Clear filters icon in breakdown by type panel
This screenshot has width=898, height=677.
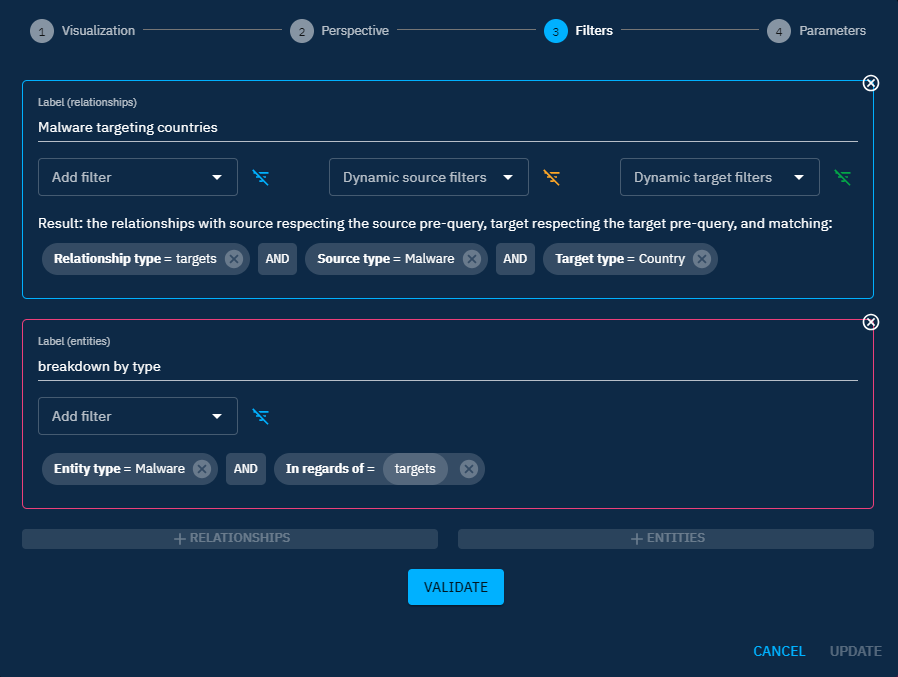[261, 417]
